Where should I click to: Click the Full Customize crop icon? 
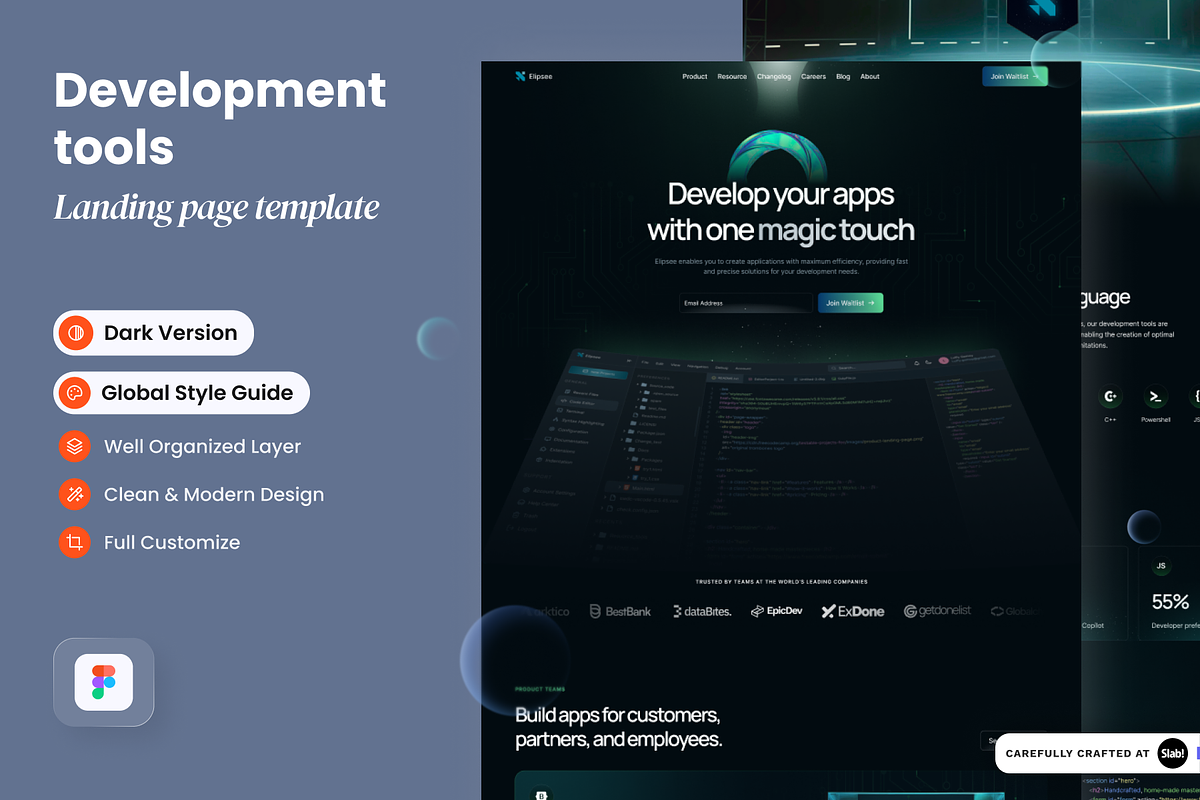[75, 542]
